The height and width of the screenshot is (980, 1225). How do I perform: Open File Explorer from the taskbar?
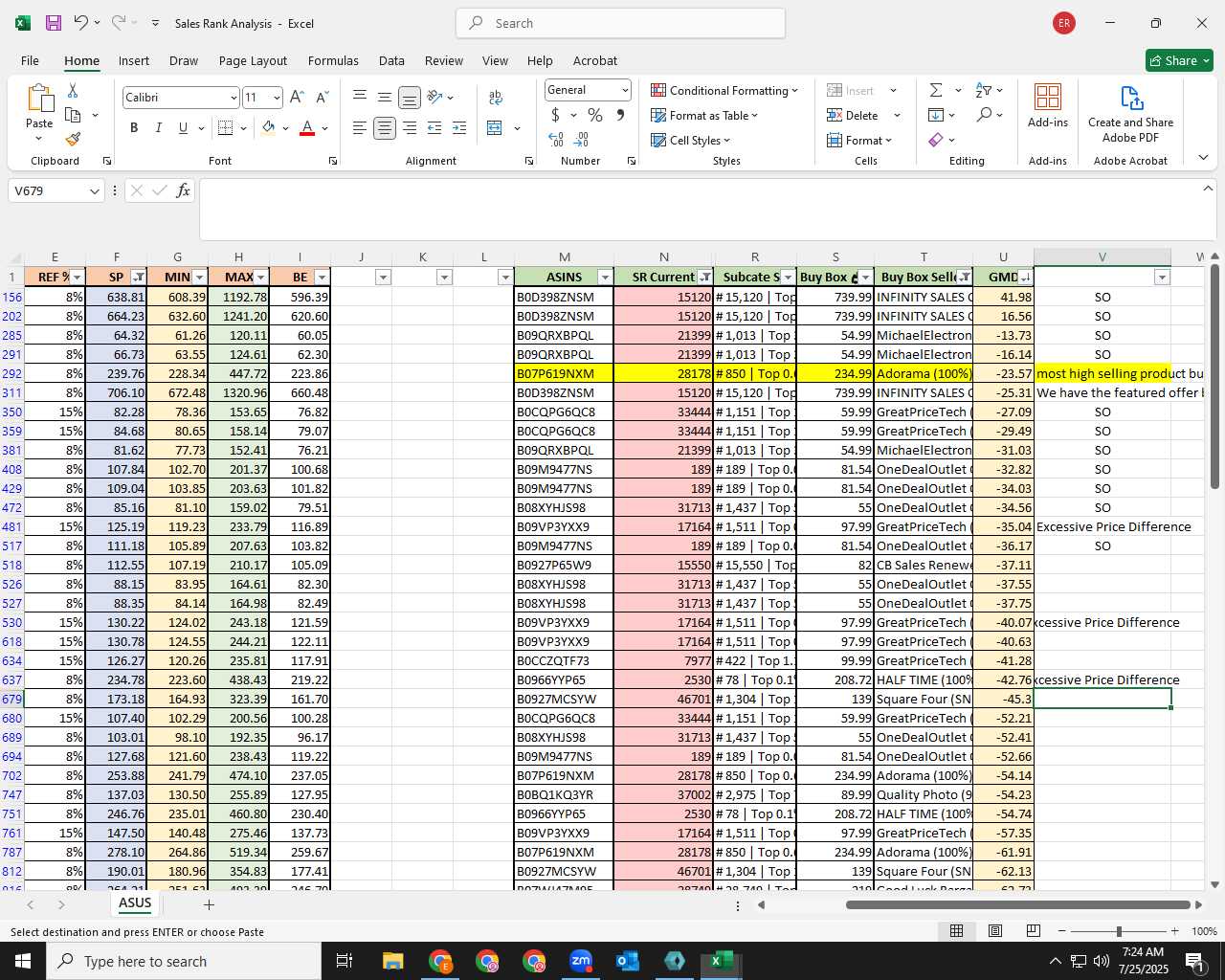pyautogui.click(x=392, y=961)
